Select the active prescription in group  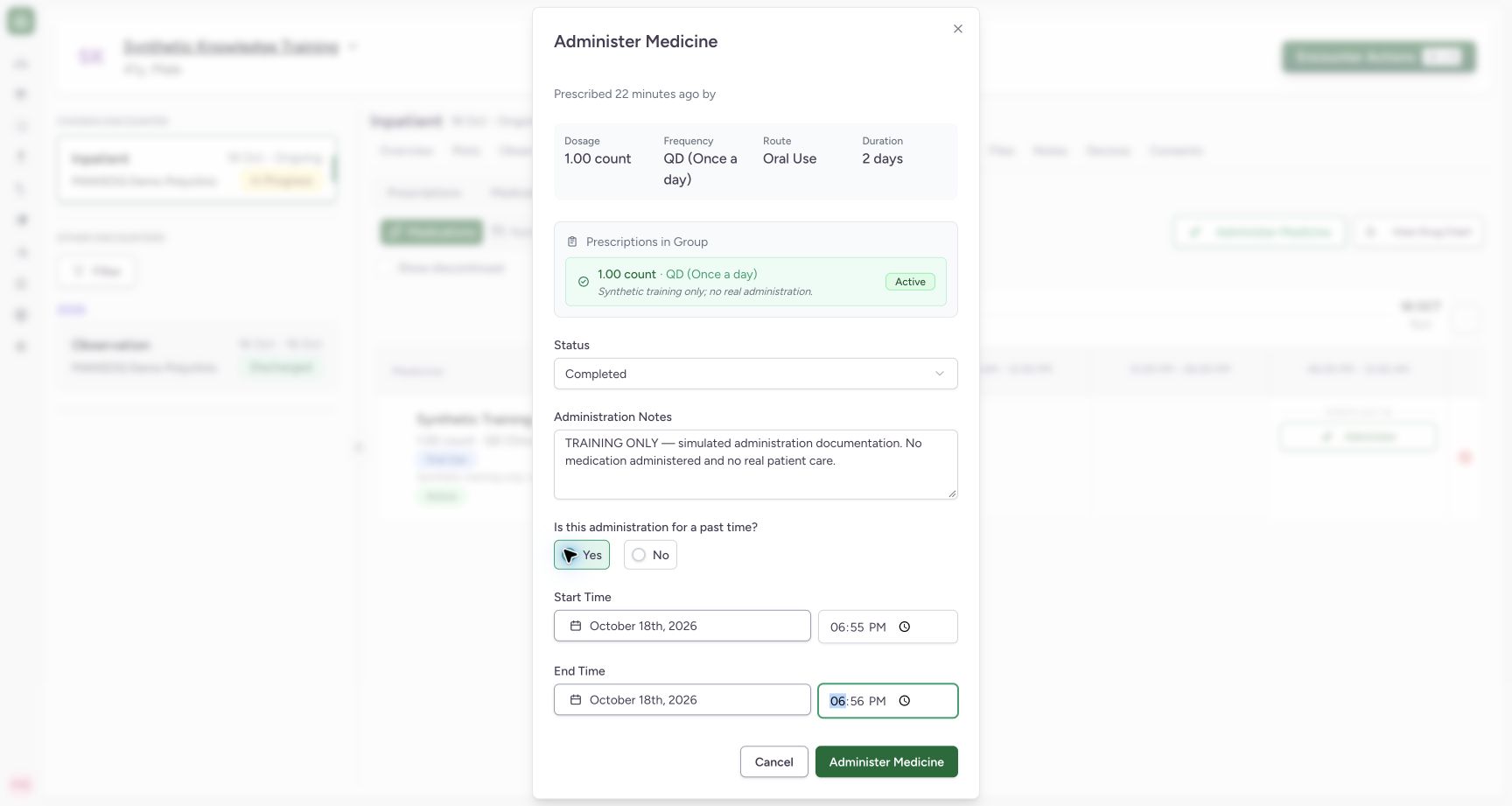point(756,282)
